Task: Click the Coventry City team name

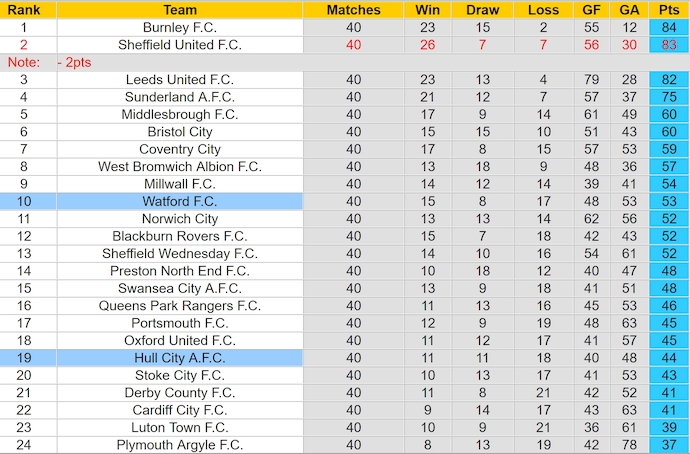Action: (180, 149)
